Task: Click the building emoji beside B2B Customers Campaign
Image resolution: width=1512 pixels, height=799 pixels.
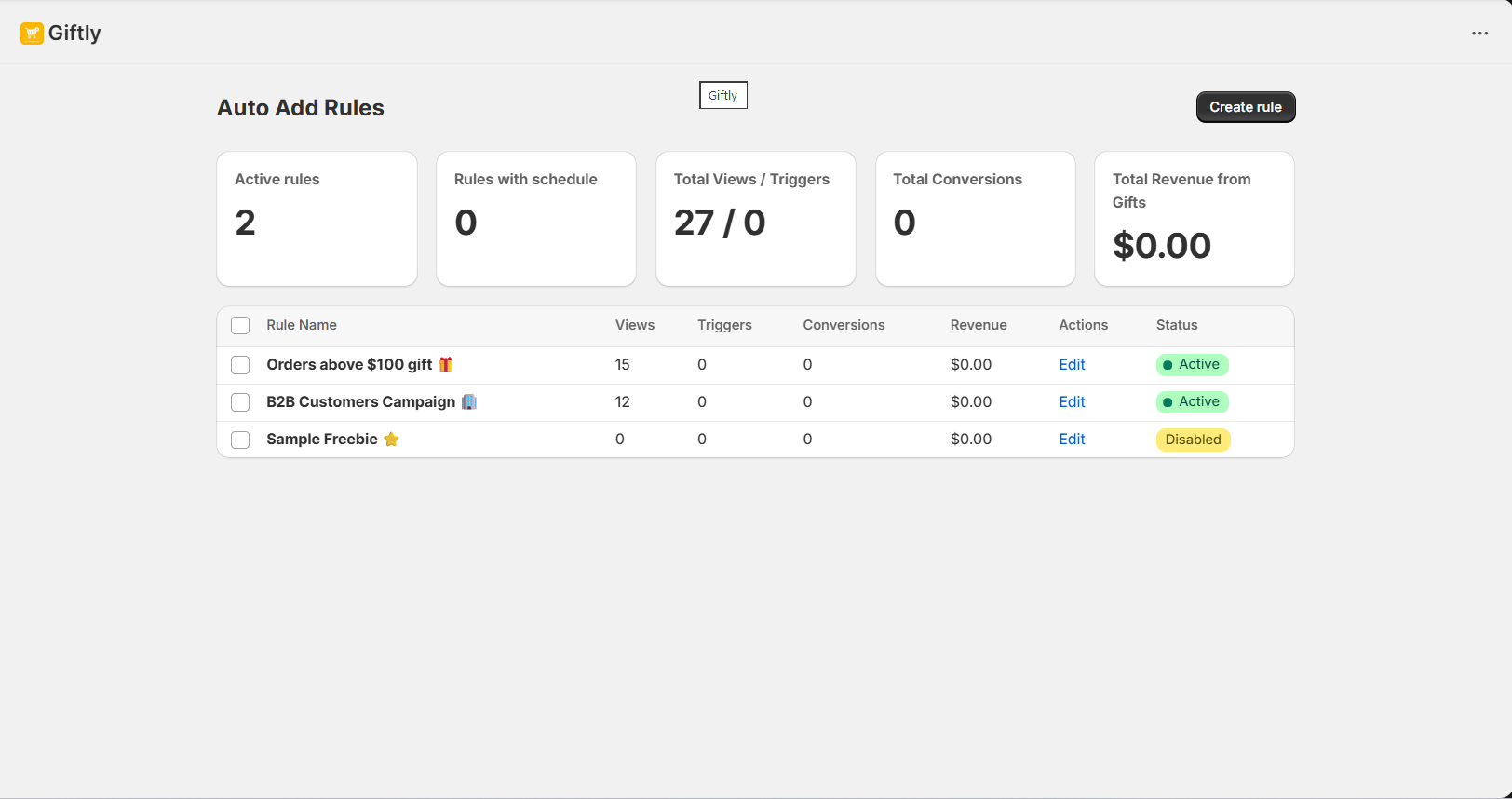Action: tap(469, 402)
